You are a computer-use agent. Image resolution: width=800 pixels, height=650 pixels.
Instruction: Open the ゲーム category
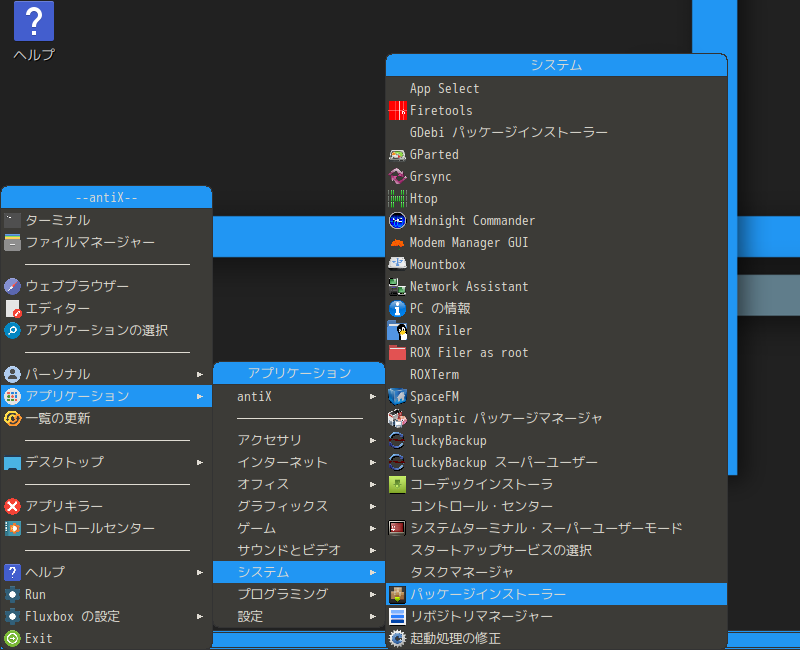click(x=299, y=528)
